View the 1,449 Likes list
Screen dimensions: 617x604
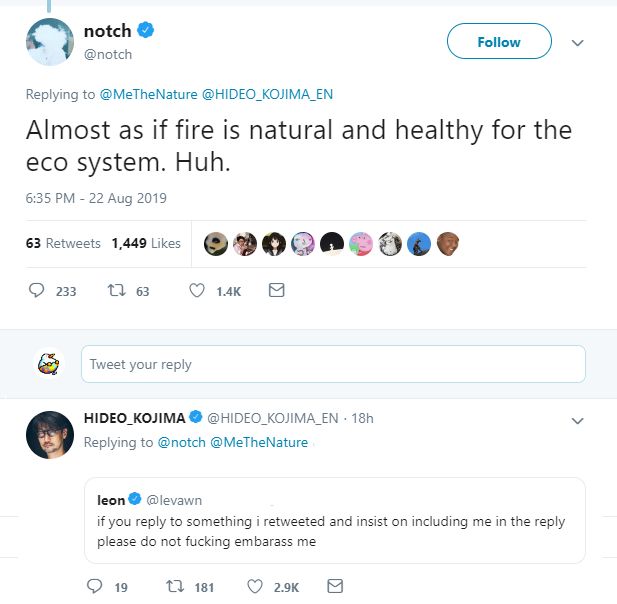tap(146, 243)
